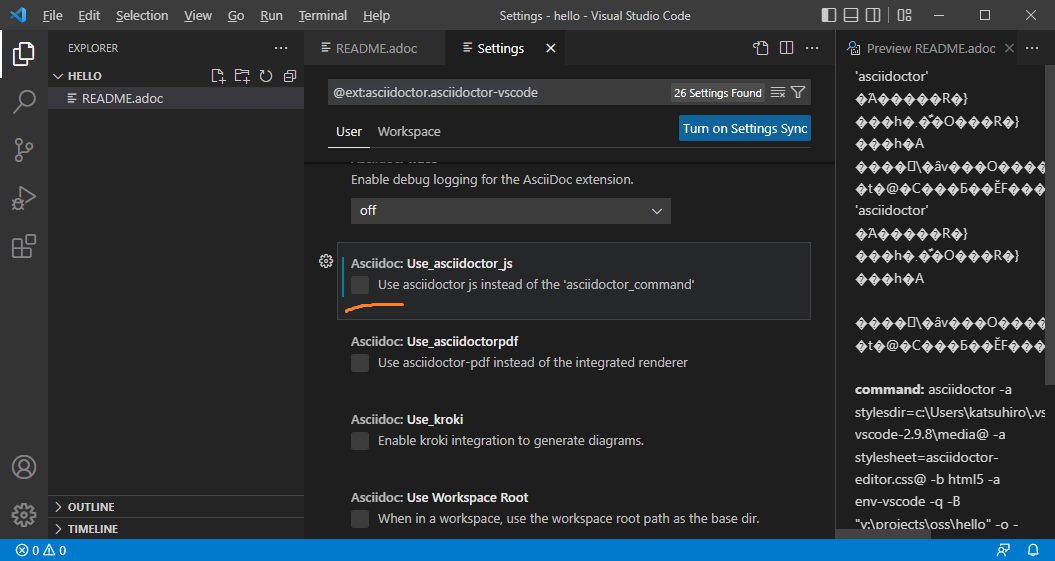Open Settings as JSON file icon
The height and width of the screenshot is (561, 1055).
tap(760, 48)
